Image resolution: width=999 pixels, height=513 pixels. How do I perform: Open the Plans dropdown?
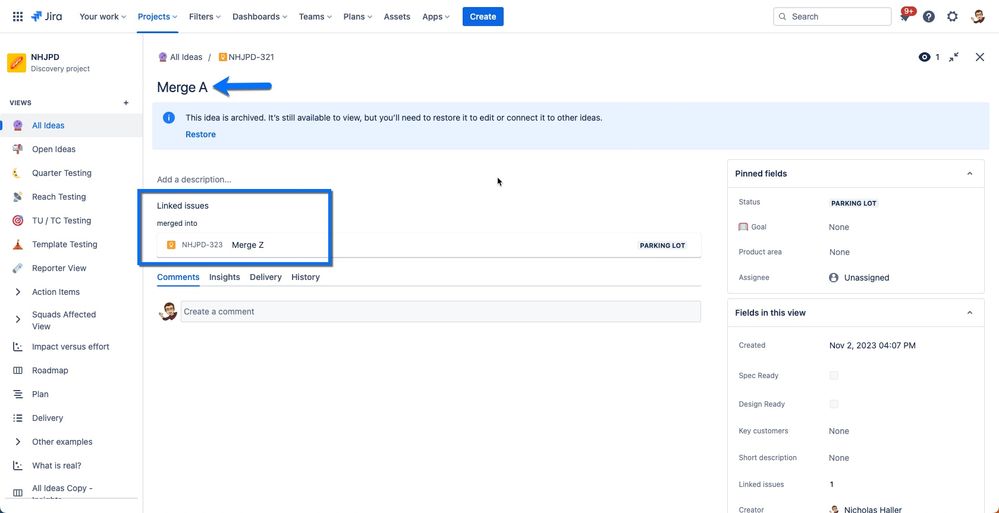pos(357,17)
